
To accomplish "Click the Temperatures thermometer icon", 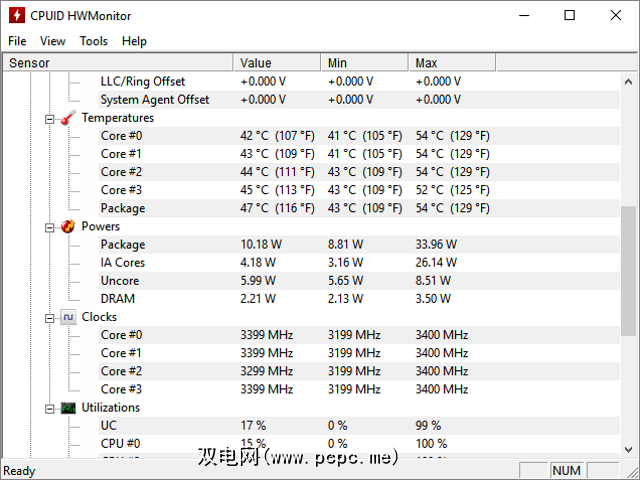I will point(68,118).
